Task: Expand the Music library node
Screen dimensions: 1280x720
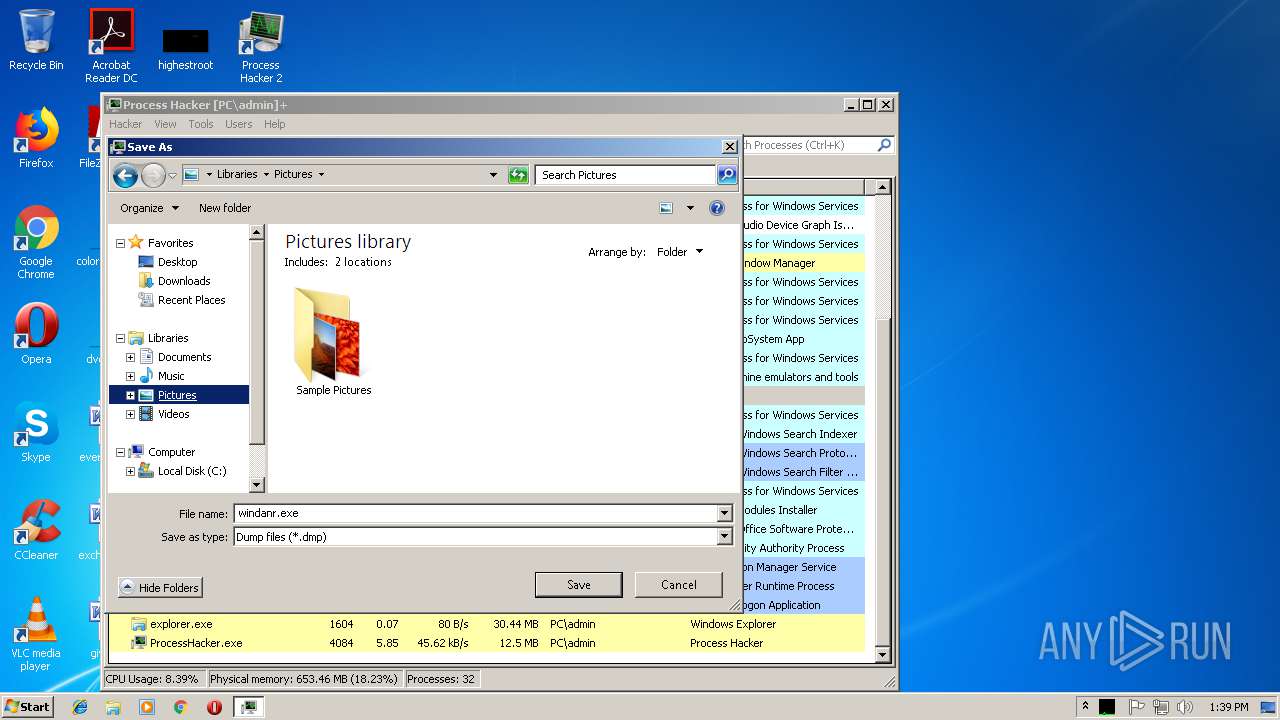Action: point(130,376)
